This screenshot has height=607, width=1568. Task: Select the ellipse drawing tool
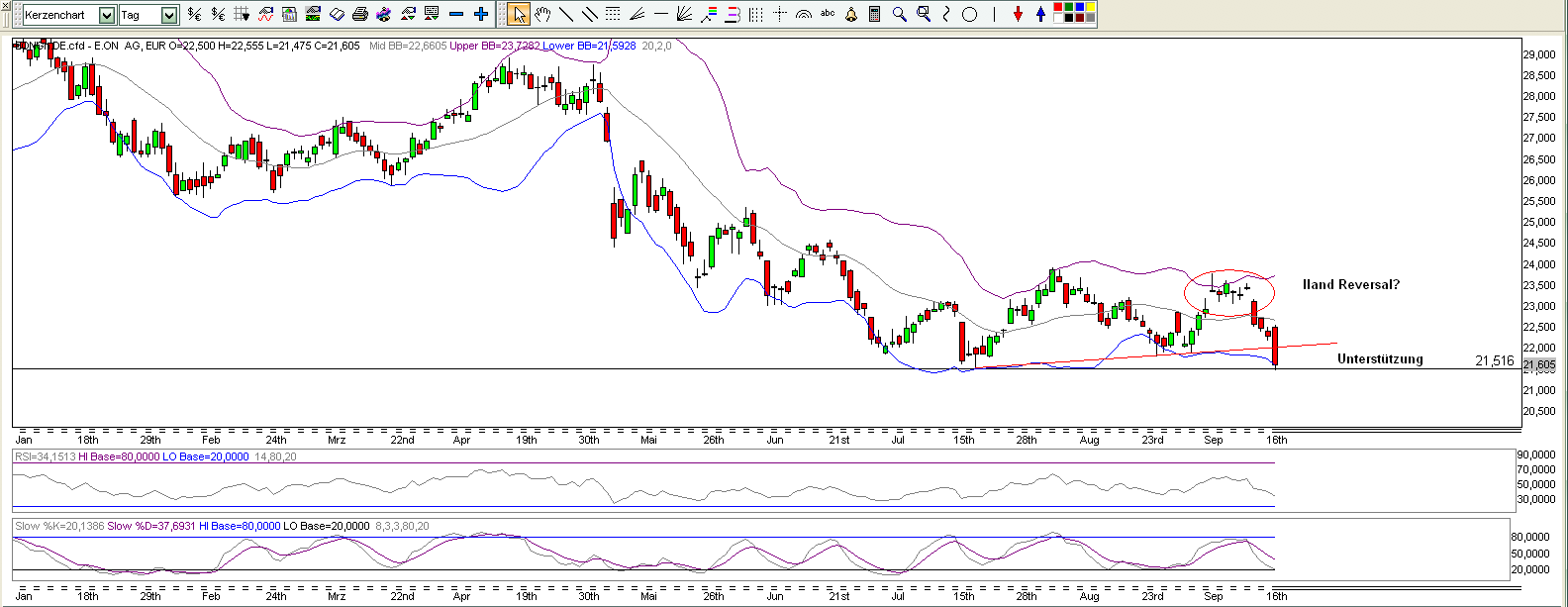pyautogui.click(x=969, y=14)
